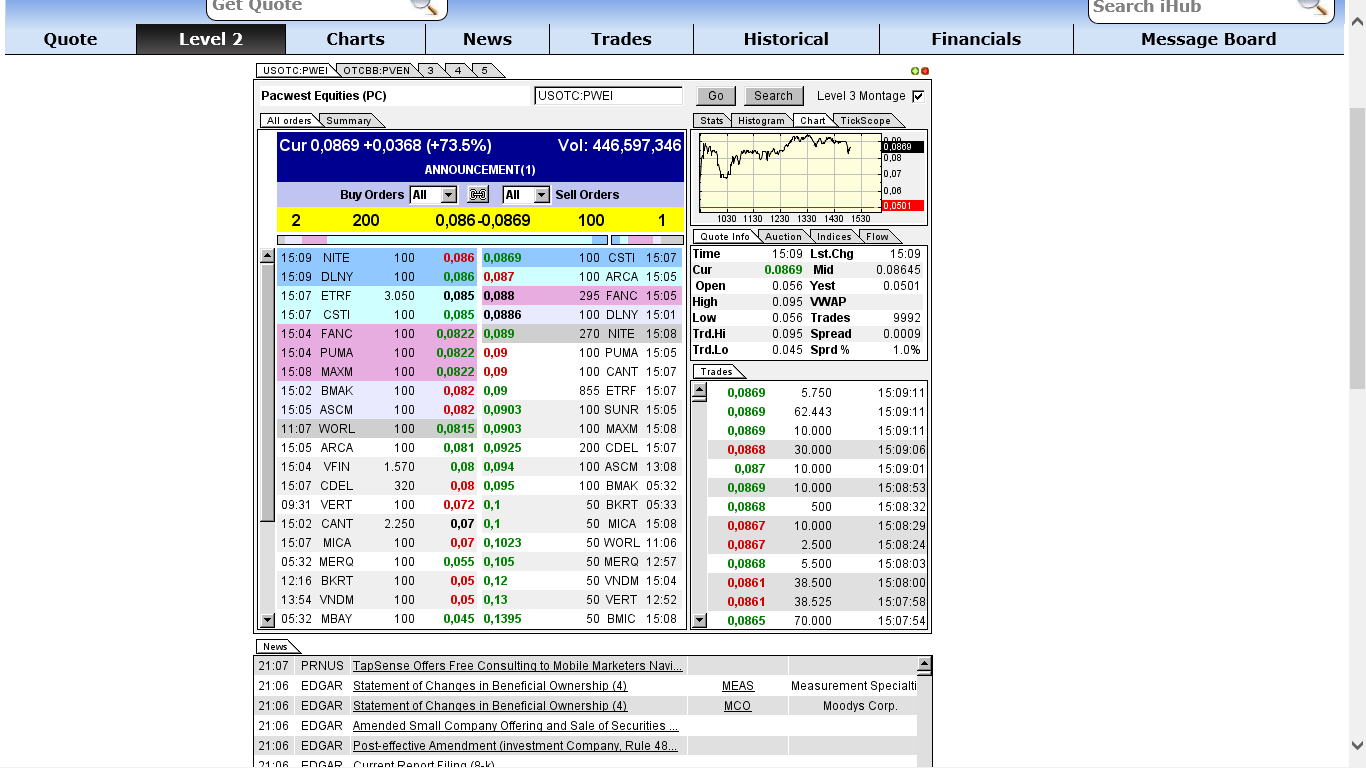Open the News navigation tab
Viewport: 1366px width, 768px height.
[487, 39]
